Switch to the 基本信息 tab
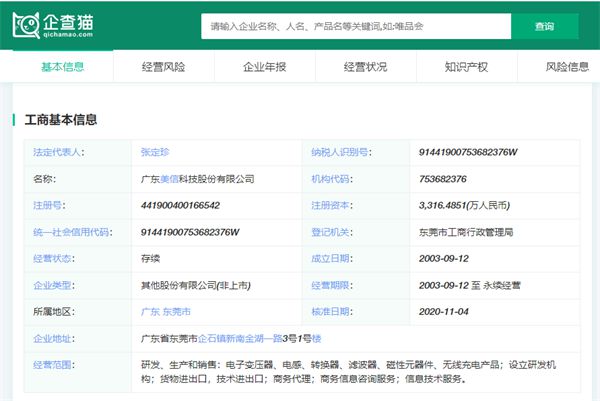The image size is (600, 401). click(63, 67)
